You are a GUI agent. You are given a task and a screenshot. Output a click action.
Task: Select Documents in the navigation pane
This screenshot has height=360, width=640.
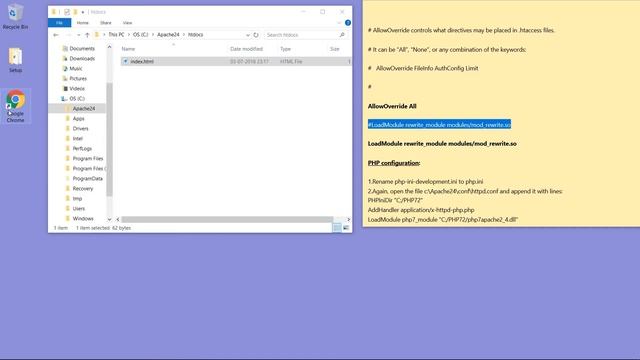point(82,49)
